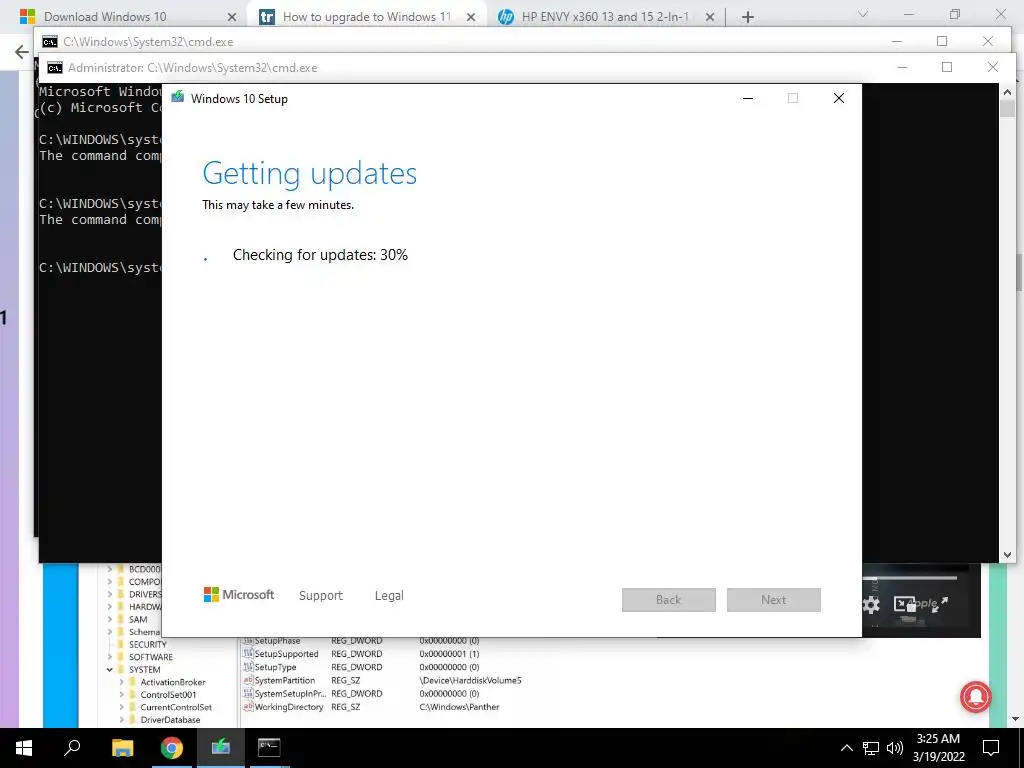The height and width of the screenshot is (768, 1024).
Task: Expand the CurrentControlSet subkey
Action: [x=121, y=707]
